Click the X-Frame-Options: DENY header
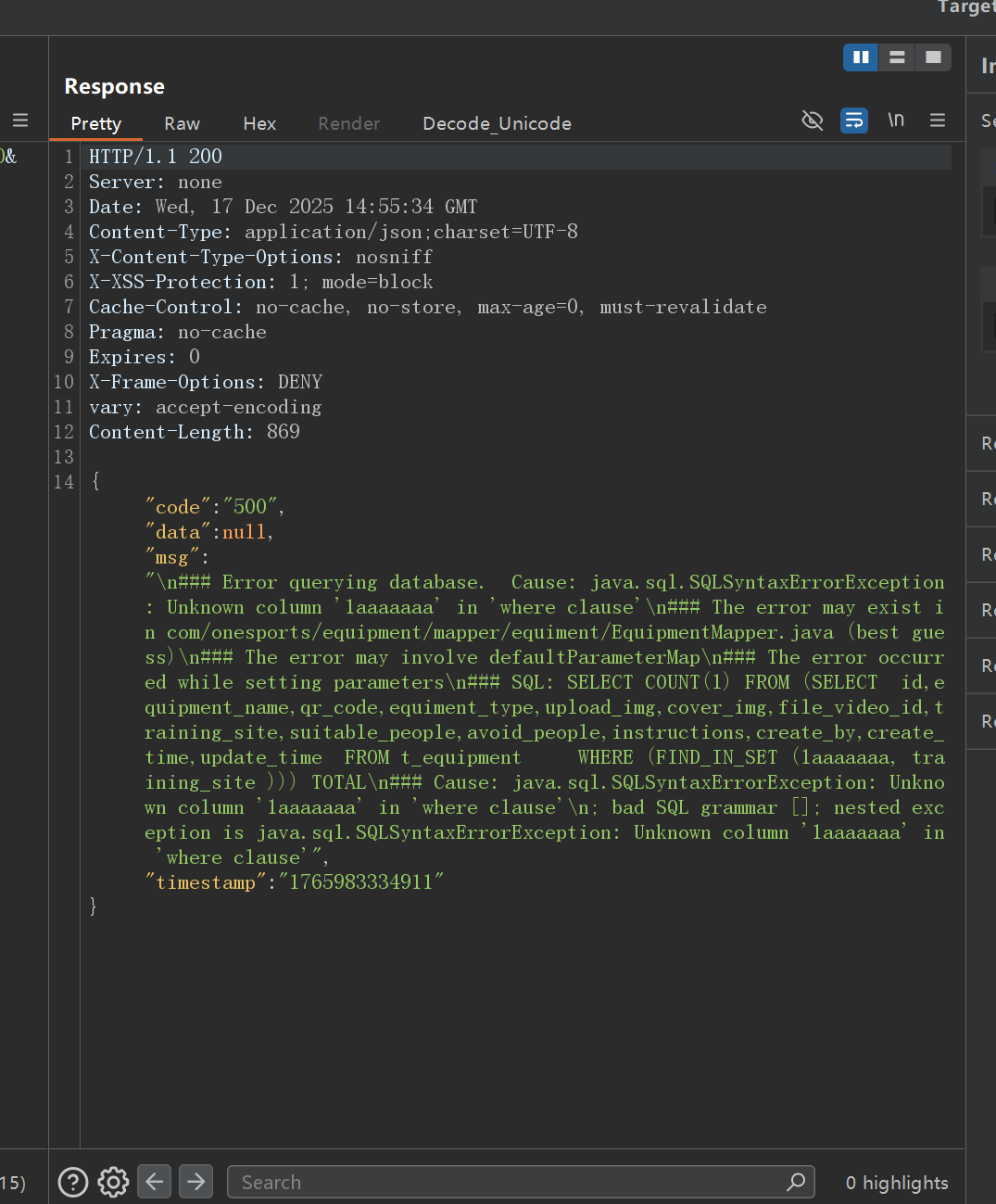This screenshot has width=996, height=1204. tap(206, 382)
